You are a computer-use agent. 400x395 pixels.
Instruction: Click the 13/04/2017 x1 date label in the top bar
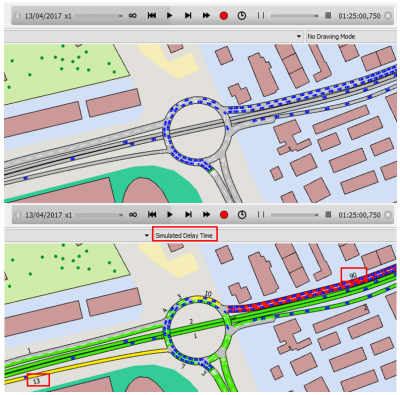pyautogui.click(x=48, y=16)
